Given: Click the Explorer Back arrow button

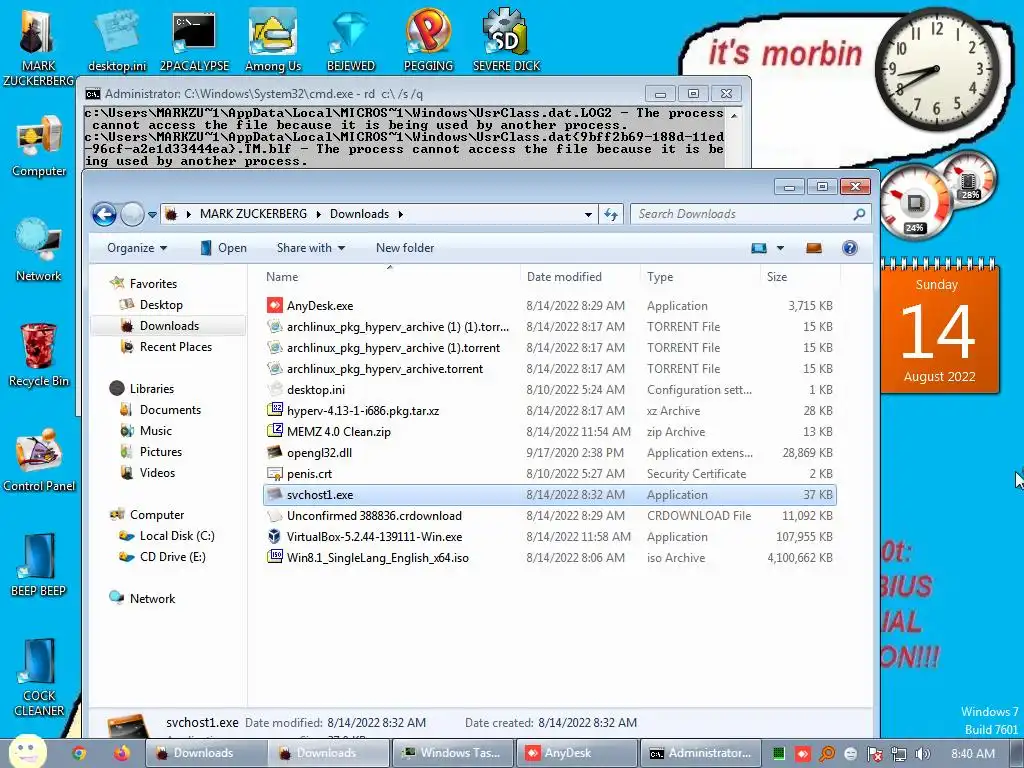Looking at the screenshot, I should coord(104,214).
